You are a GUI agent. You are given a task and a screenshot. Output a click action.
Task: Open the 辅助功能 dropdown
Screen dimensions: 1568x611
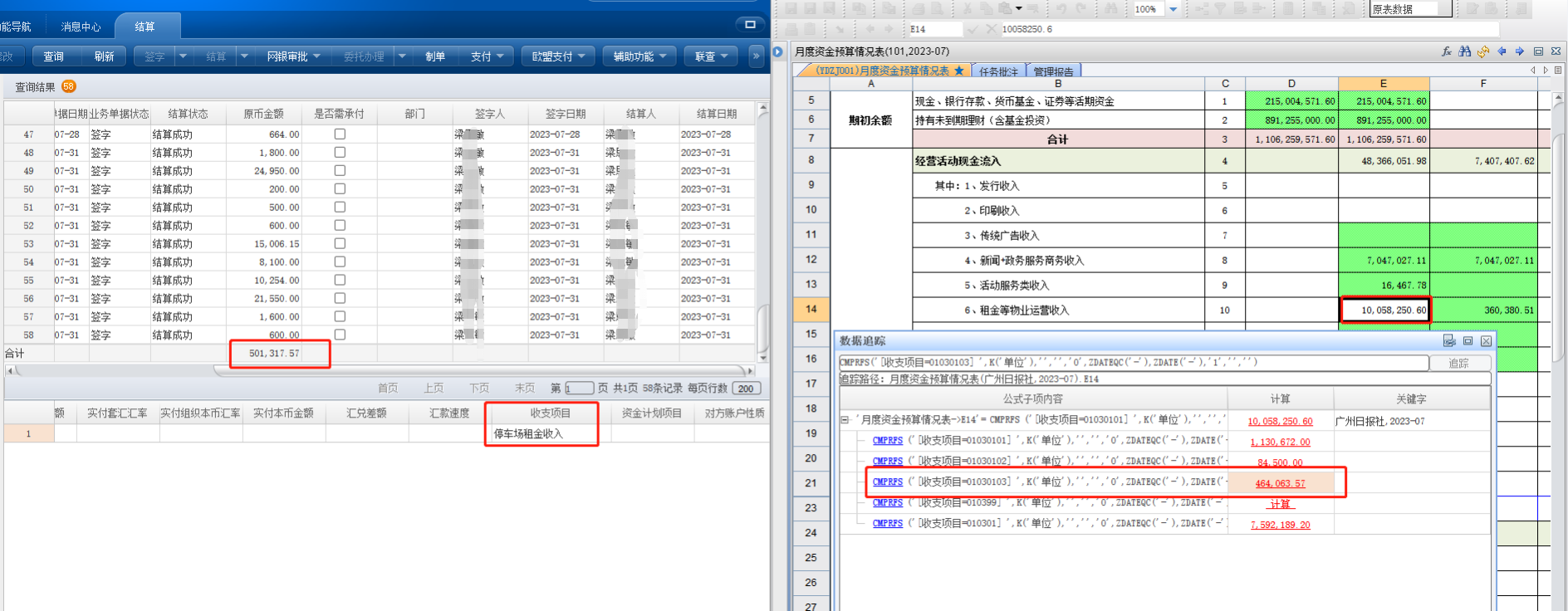pyautogui.click(x=639, y=56)
